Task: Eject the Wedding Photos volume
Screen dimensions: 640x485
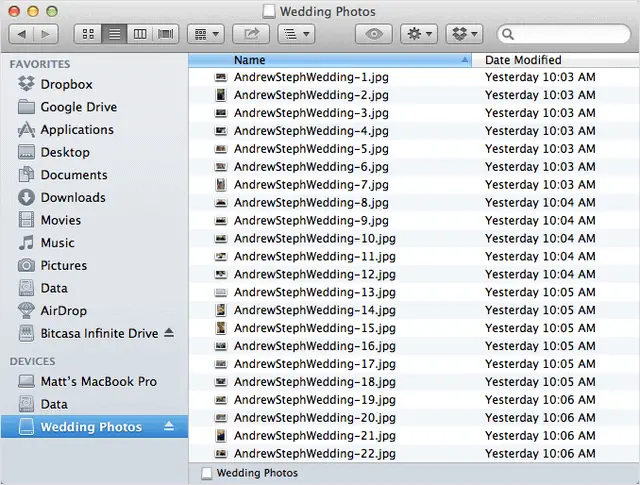Action: point(169,427)
